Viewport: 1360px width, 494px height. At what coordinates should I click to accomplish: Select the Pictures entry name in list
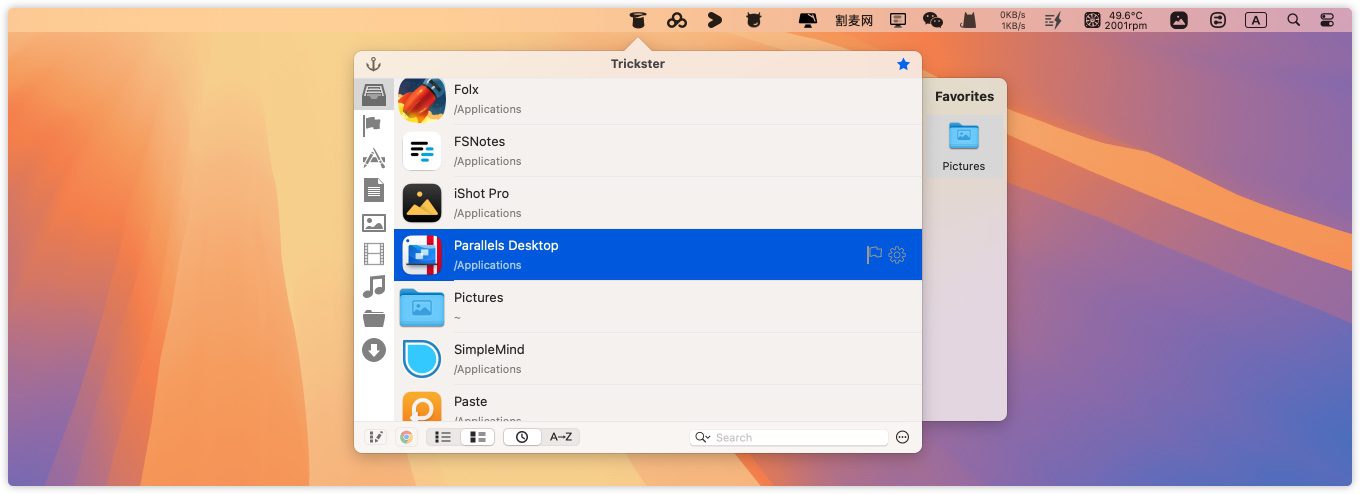(478, 297)
